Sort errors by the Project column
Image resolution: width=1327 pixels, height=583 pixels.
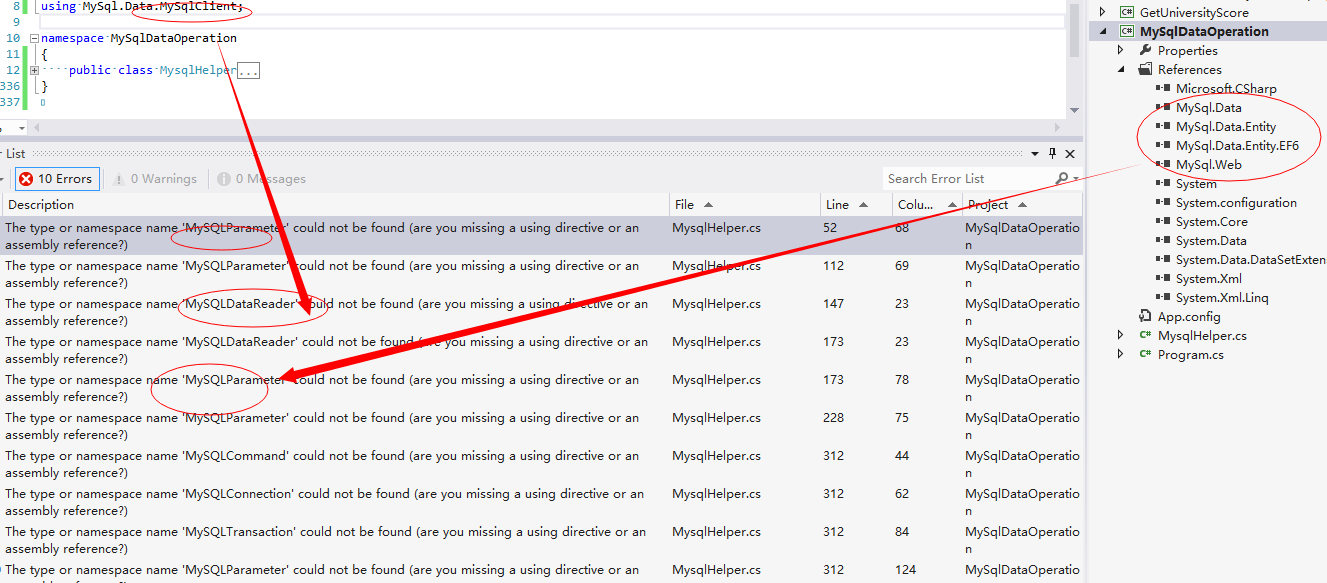(x=1022, y=204)
